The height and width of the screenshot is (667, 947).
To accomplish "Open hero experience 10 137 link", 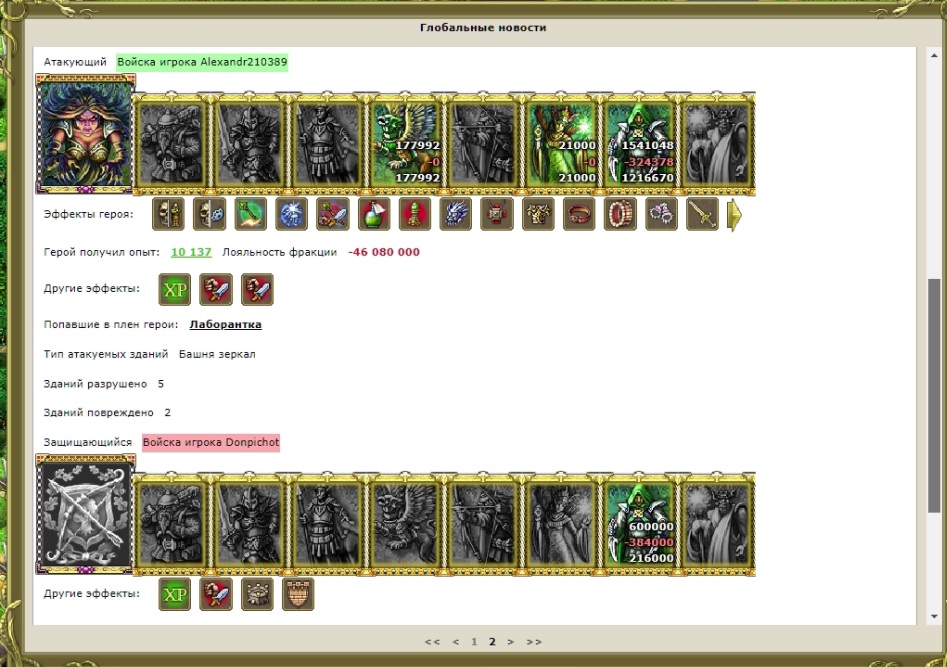I will [191, 252].
